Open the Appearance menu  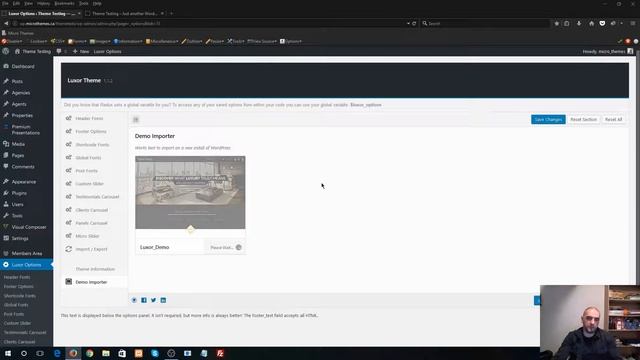[24, 182]
